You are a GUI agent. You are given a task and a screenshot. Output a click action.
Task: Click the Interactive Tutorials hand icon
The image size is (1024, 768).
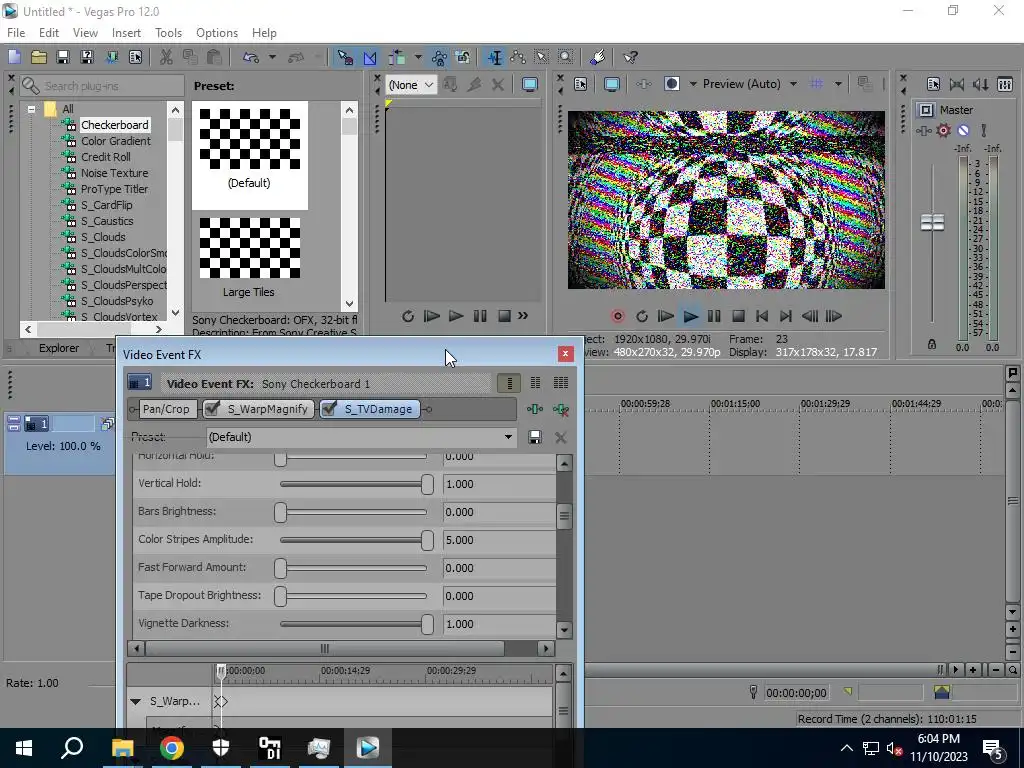(x=598, y=57)
